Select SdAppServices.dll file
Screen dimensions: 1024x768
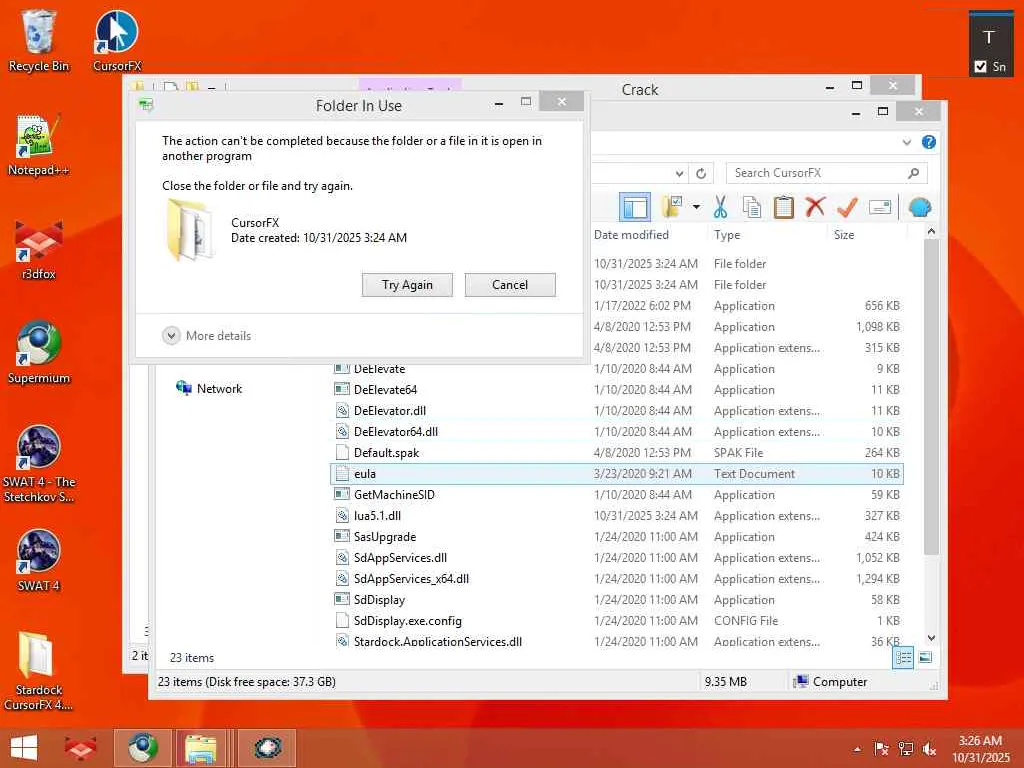(616, 557)
